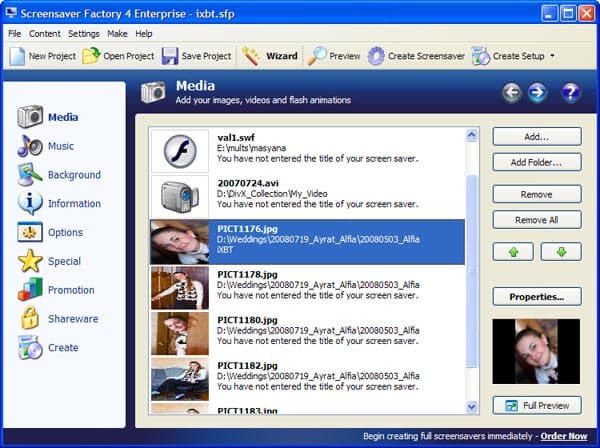Select the Special star icon in sidebar
This screenshot has width=600, height=448.
click(30, 261)
